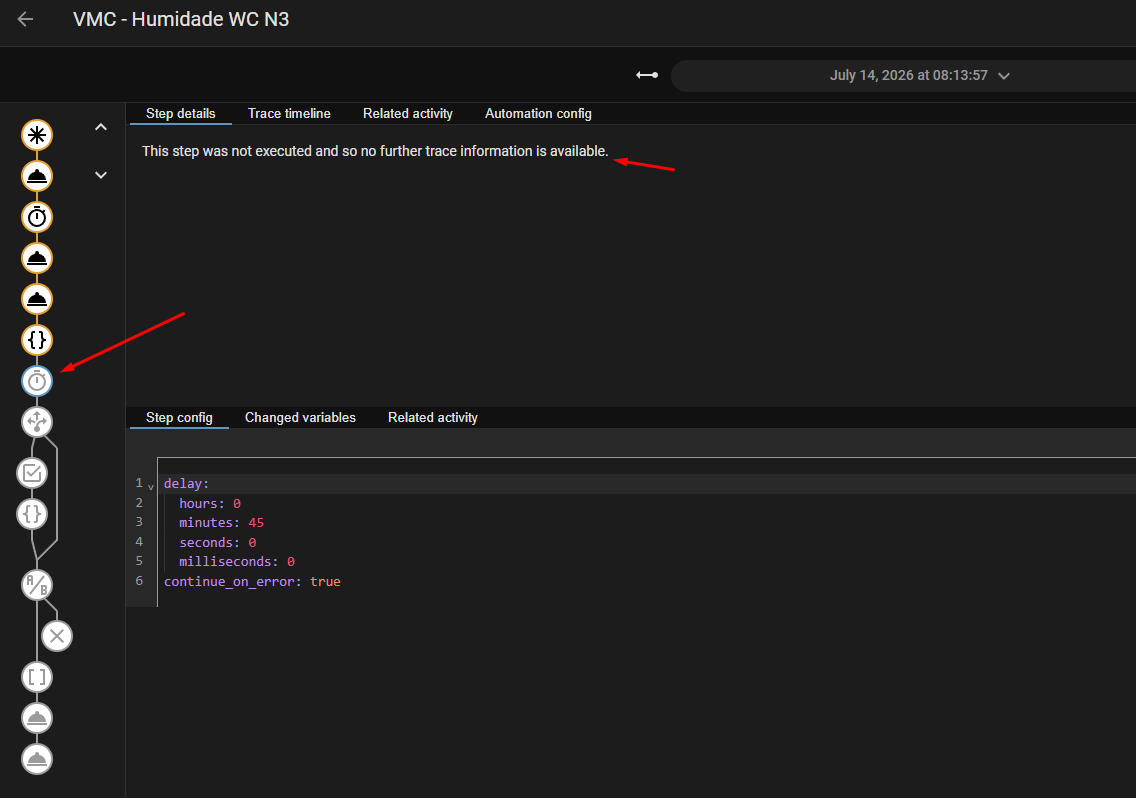Select the X stop node
The height and width of the screenshot is (798, 1136).
57,636
